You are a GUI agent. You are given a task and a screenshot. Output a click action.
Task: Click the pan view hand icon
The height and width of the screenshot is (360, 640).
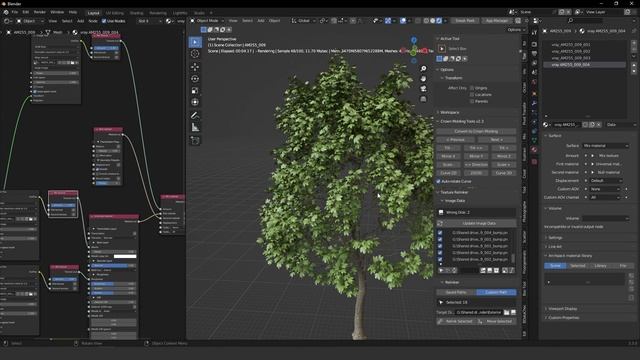423,78
